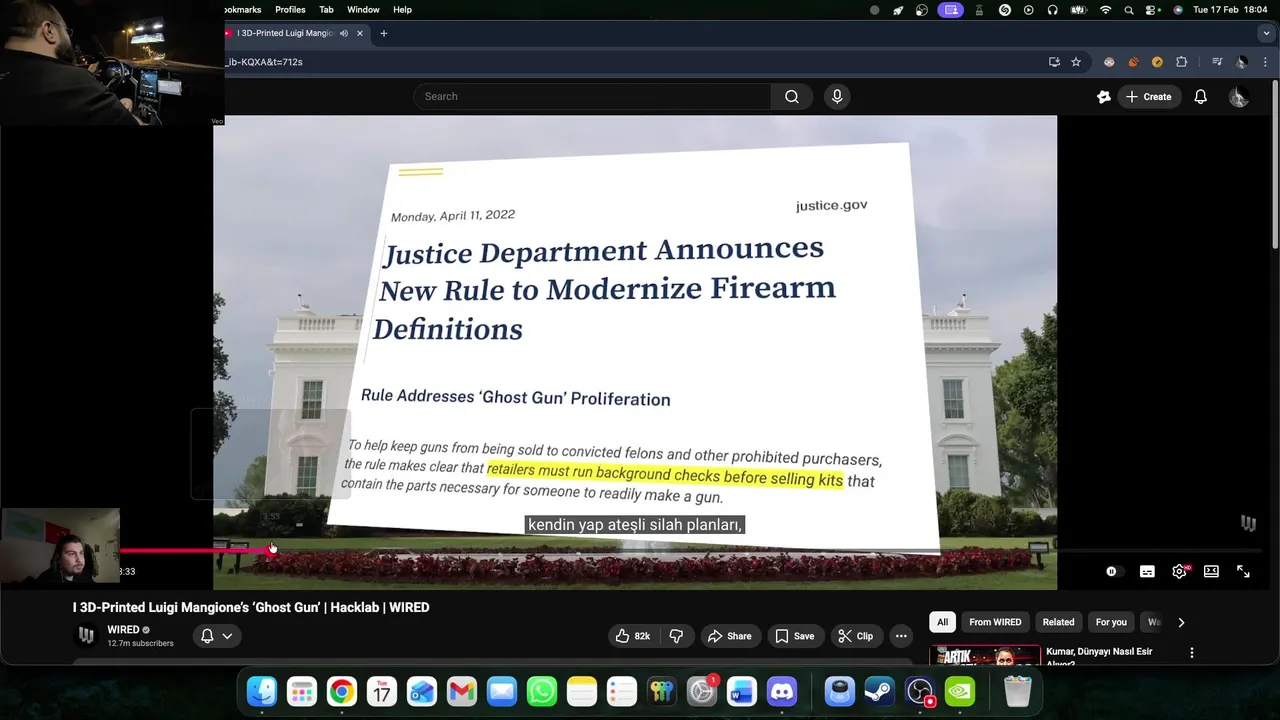Viewport: 1280px width, 720px height.
Task: Open more actions three-dot menu below video
Action: (x=901, y=636)
